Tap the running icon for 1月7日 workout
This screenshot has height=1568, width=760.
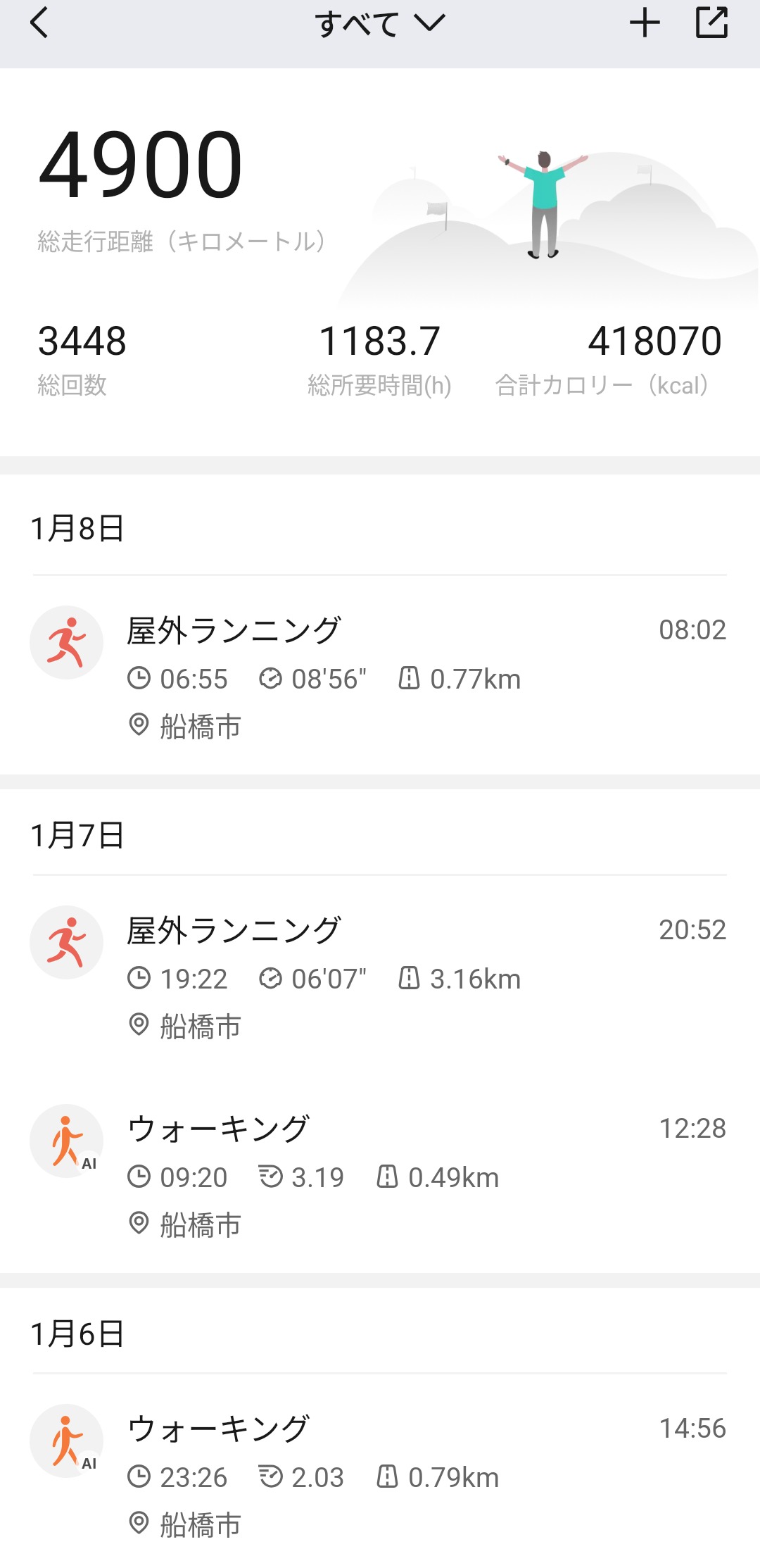pos(66,942)
